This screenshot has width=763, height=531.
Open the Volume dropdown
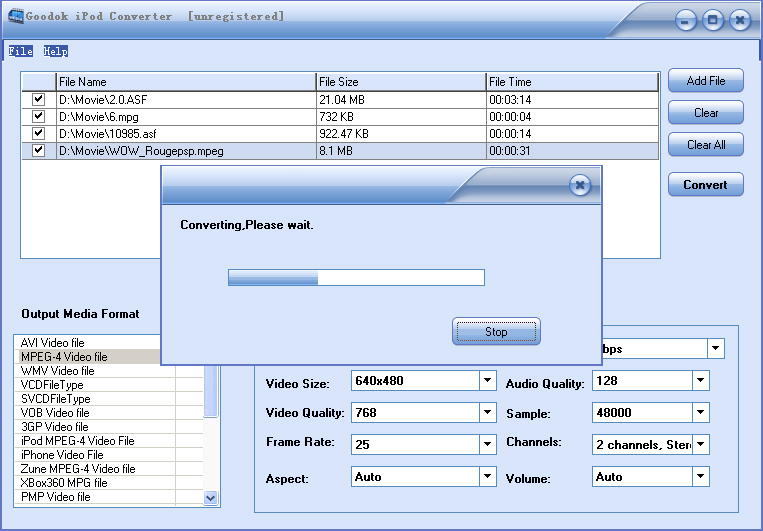click(700, 476)
